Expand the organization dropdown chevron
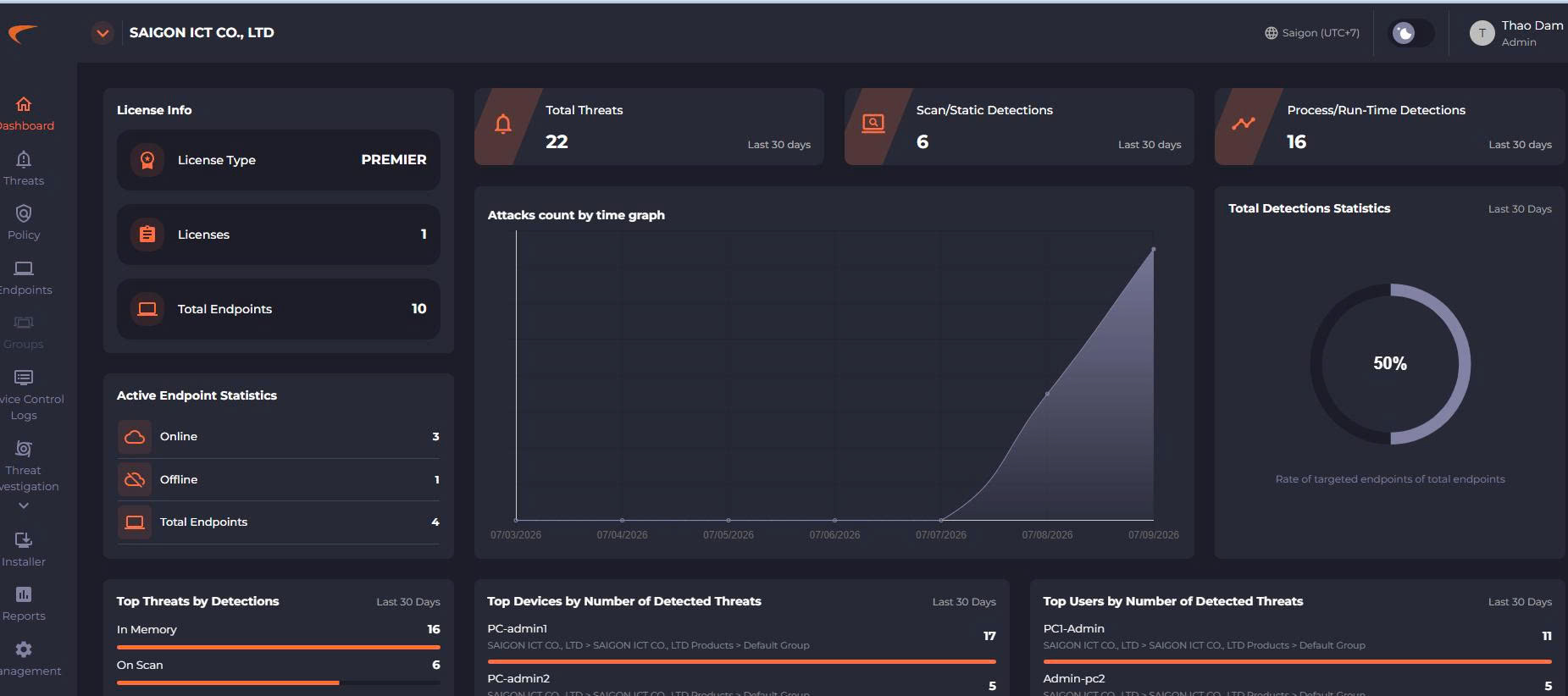The height and width of the screenshot is (696, 1568). coord(103,33)
